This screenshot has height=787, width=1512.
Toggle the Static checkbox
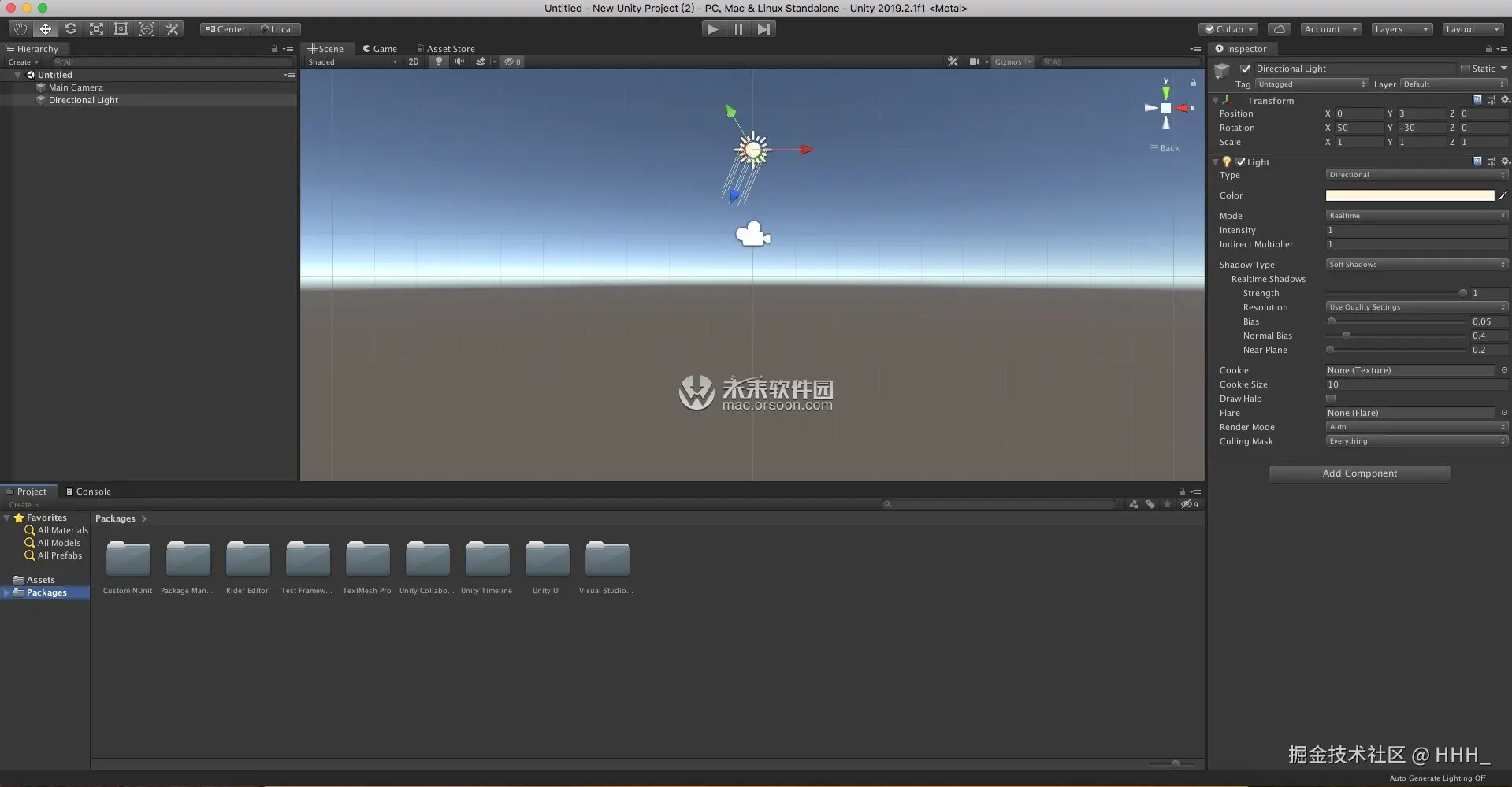pos(1466,69)
